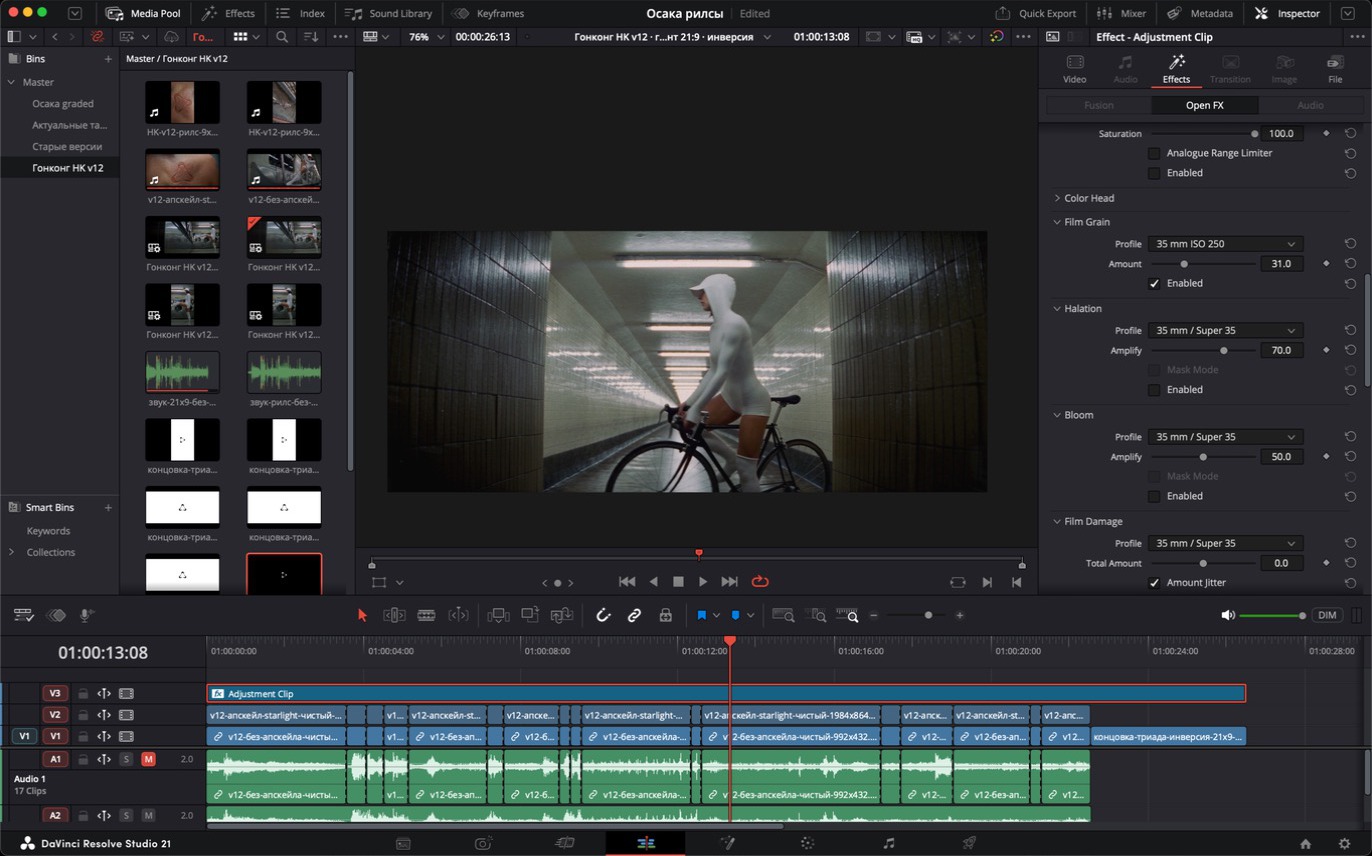
Task: Open the Fairlight page music note
Action: [888, 843]
